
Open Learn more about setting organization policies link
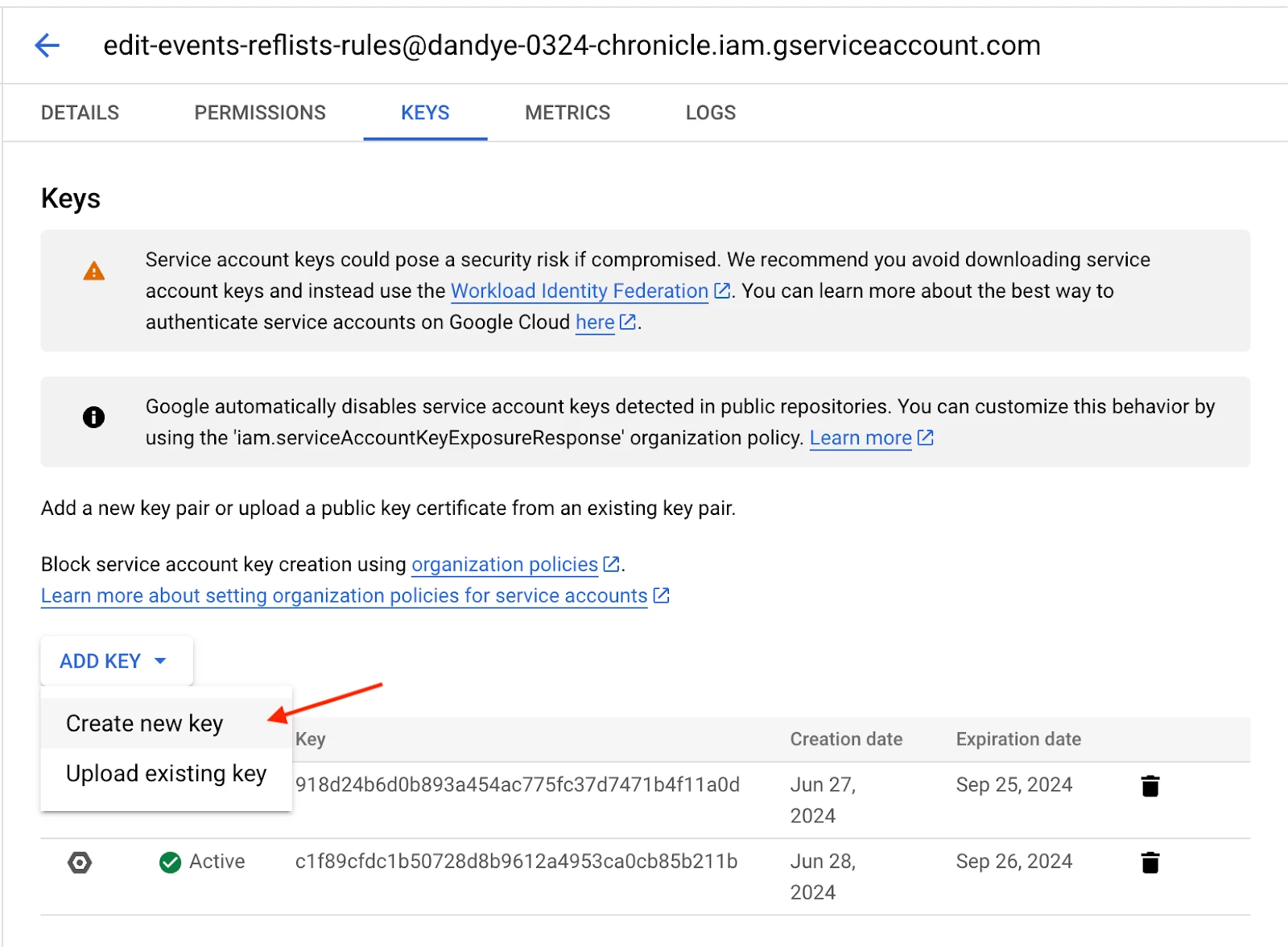pos(345,595)
